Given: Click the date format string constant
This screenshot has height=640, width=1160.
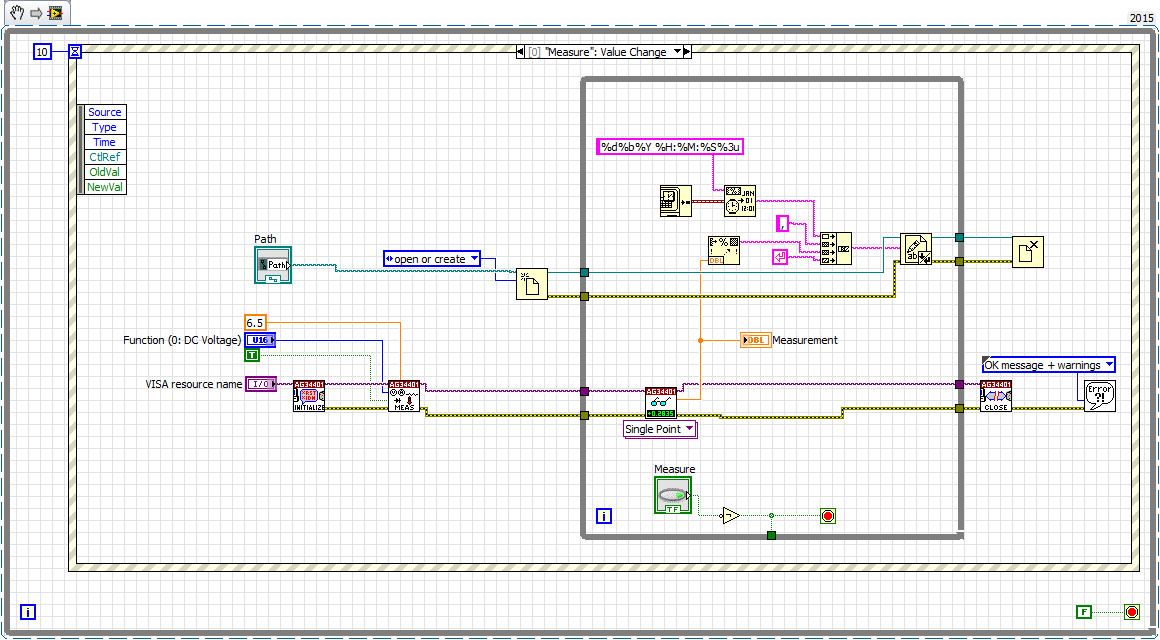Looking at the screenshot, I should point(670,146).
